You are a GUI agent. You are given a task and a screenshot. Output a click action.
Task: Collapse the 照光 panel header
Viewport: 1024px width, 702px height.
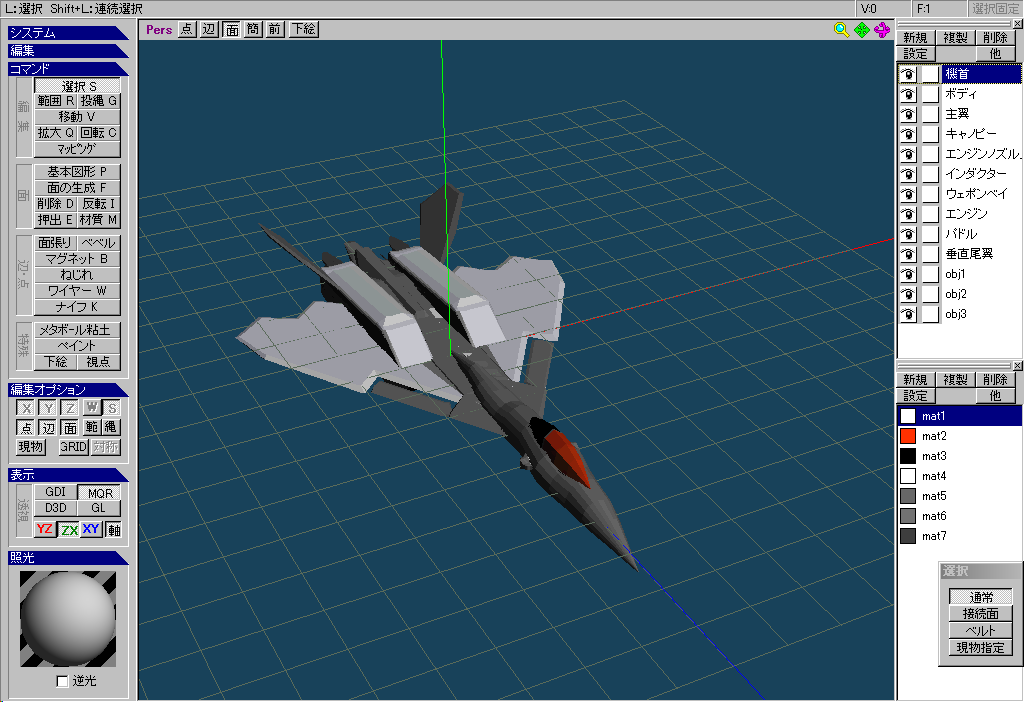pos(68,558)
